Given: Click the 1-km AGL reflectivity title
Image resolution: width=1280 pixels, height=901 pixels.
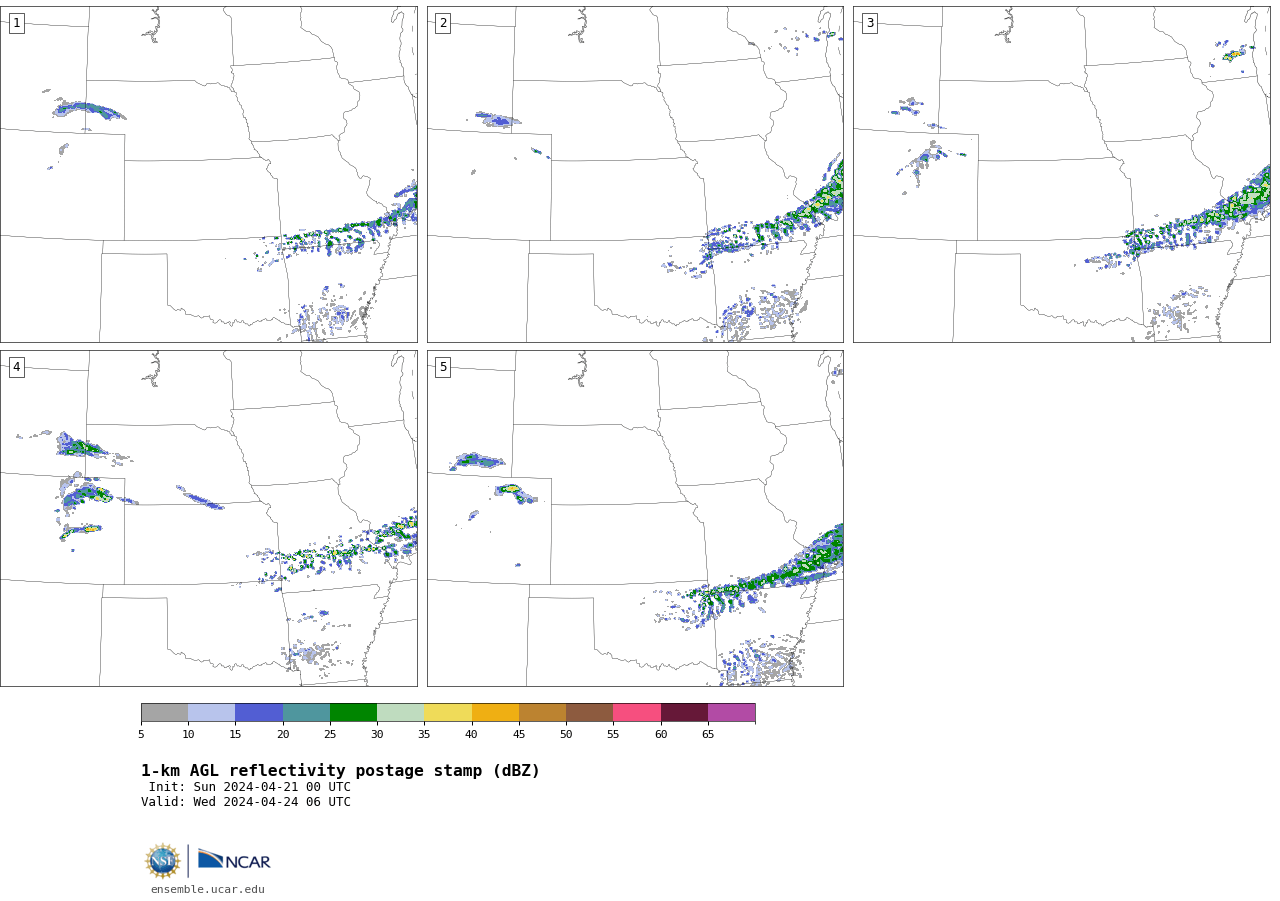Looking at the screenshot, I should coord(340,771).
